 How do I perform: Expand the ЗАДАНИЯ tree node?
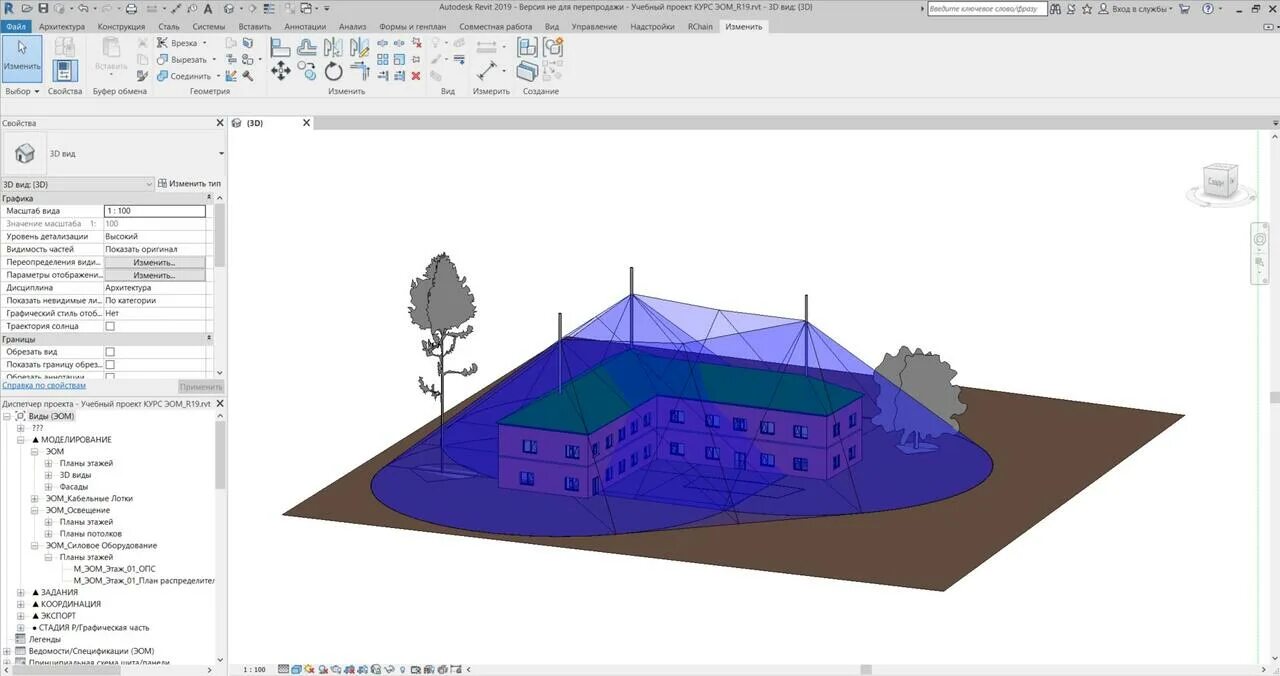coord(21,592)
